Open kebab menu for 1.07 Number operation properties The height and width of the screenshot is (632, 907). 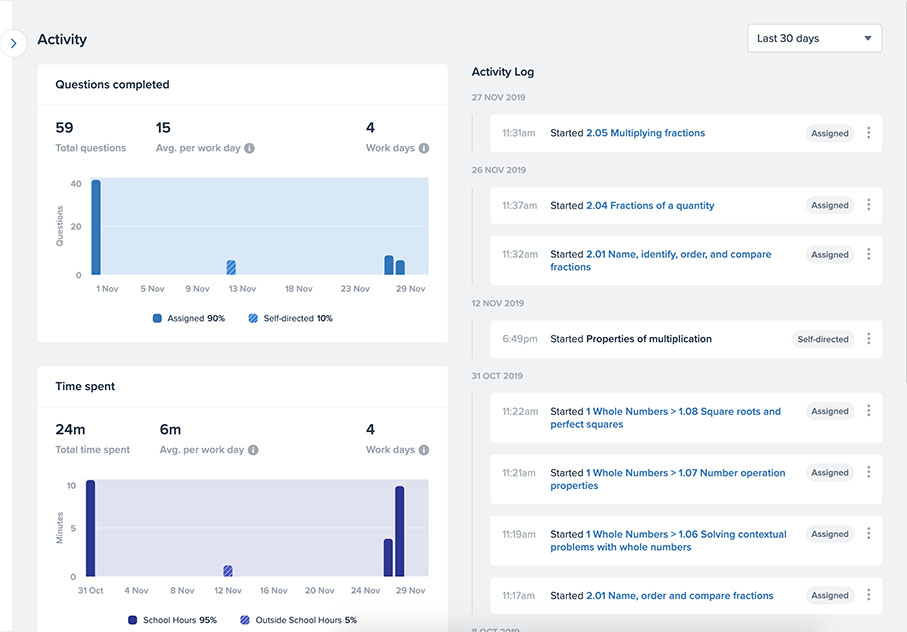pyautogui.click(x=868, y=473)
